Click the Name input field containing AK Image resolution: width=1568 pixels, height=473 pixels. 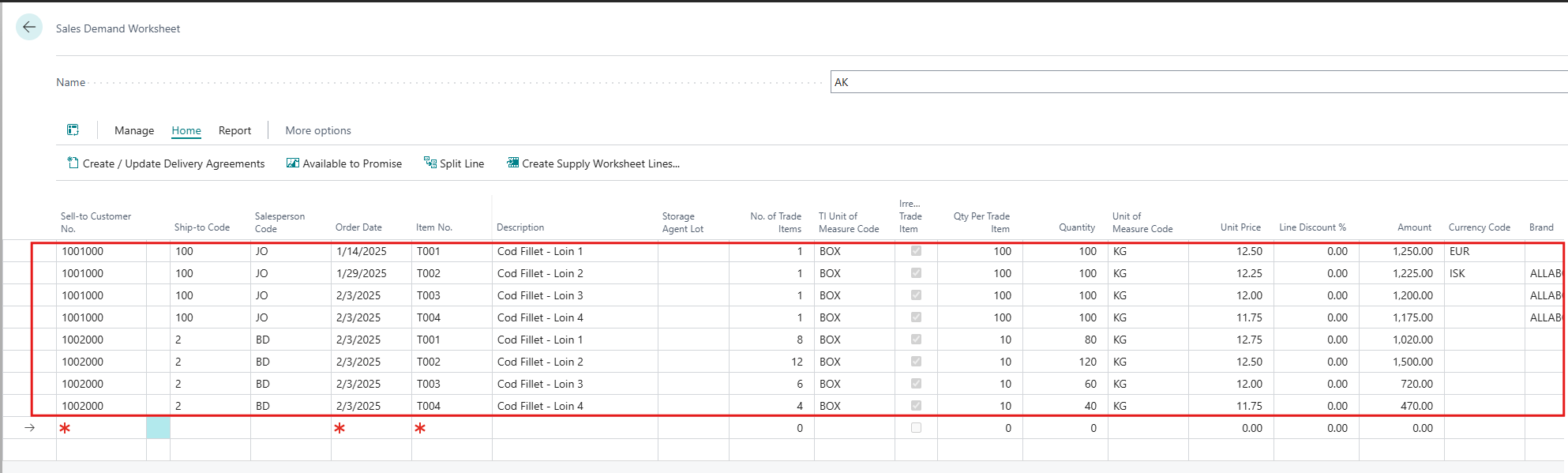tap(1184, 82)
